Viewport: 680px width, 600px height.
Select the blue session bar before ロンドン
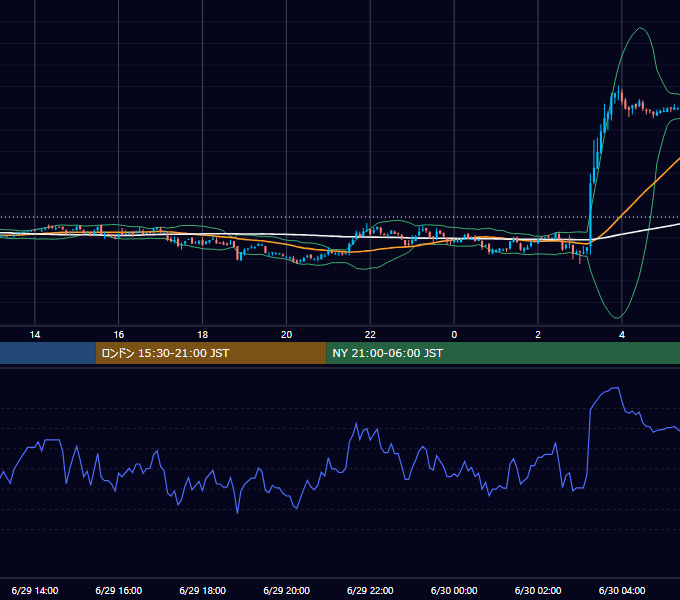point(48,353)
